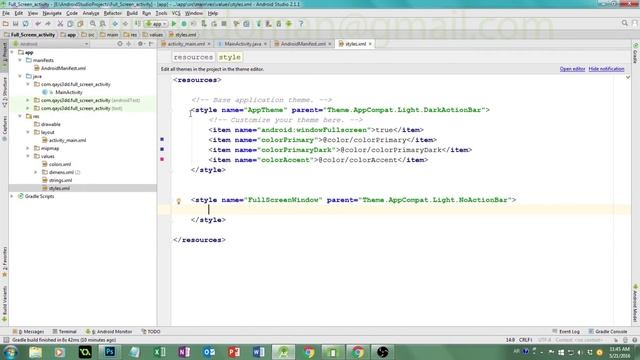Click the Scroll from Source target icon
Screen dimensions: 640x360
(x=120, y=44)
